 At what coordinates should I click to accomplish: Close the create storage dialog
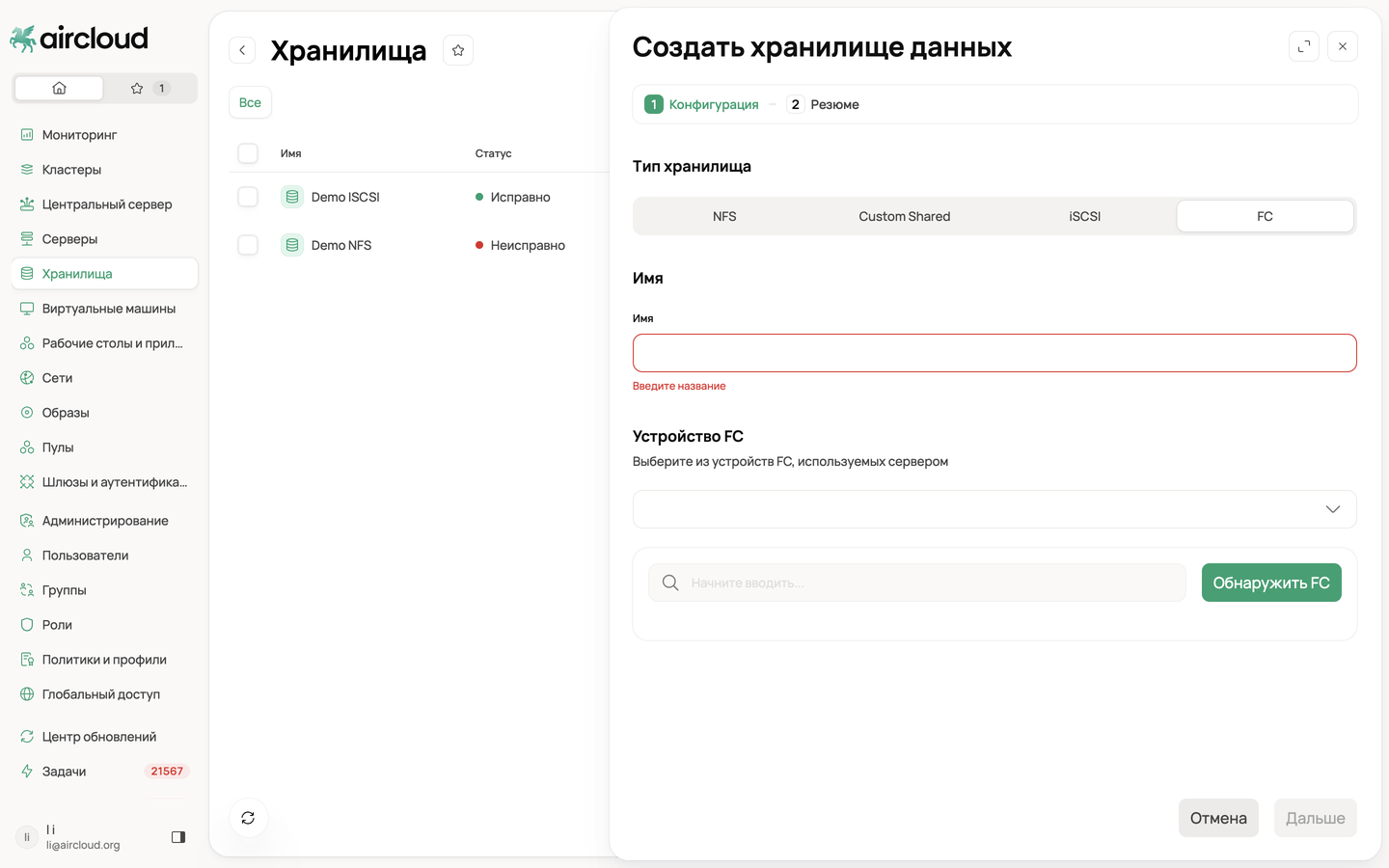1343,46
